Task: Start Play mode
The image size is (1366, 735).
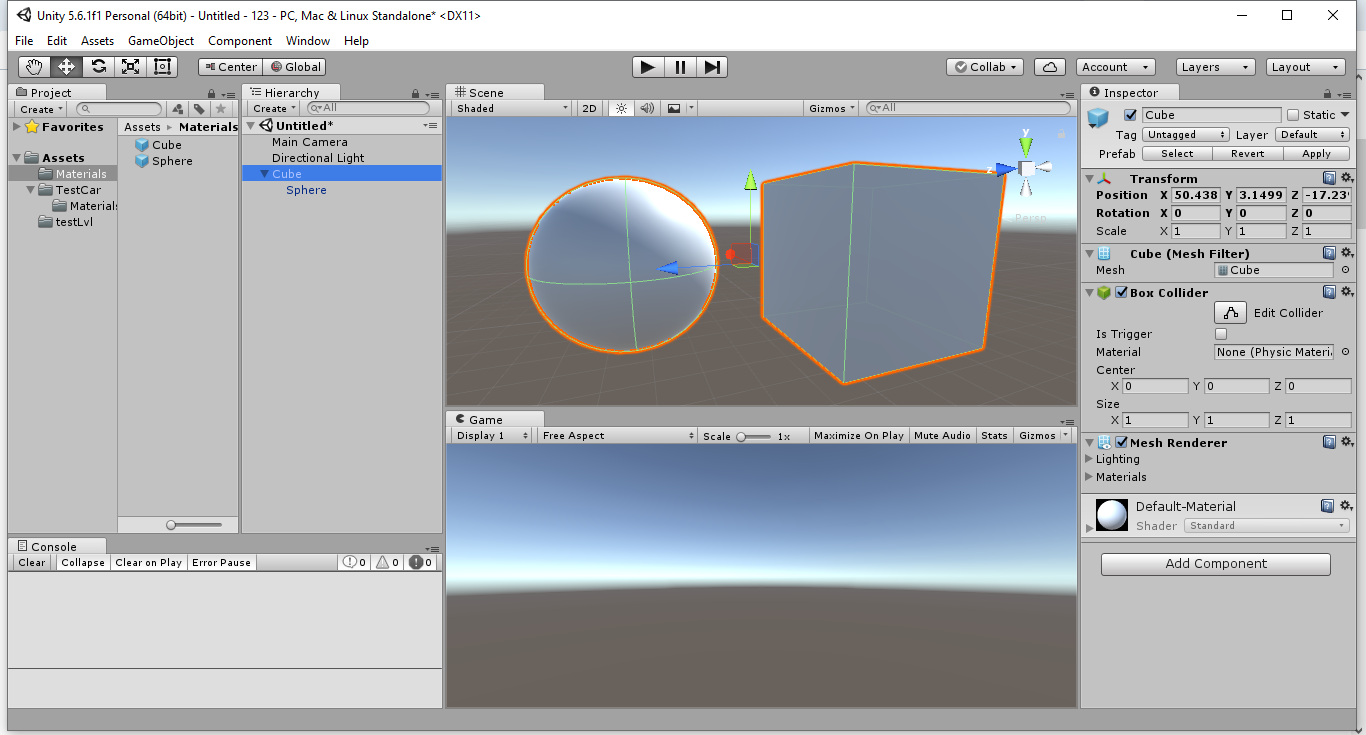Action: pos(648,67)
